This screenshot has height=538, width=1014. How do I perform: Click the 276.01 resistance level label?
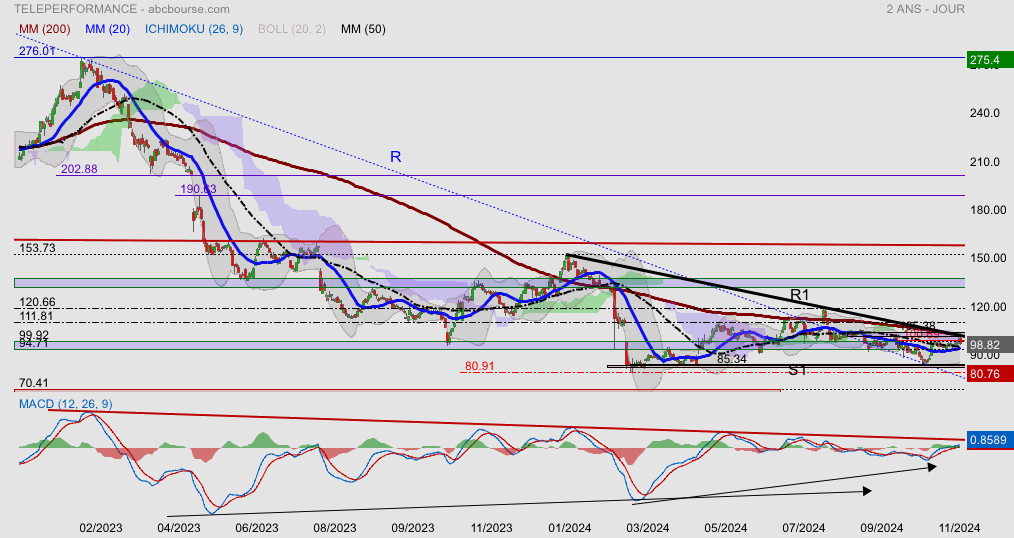click(37, 50)
